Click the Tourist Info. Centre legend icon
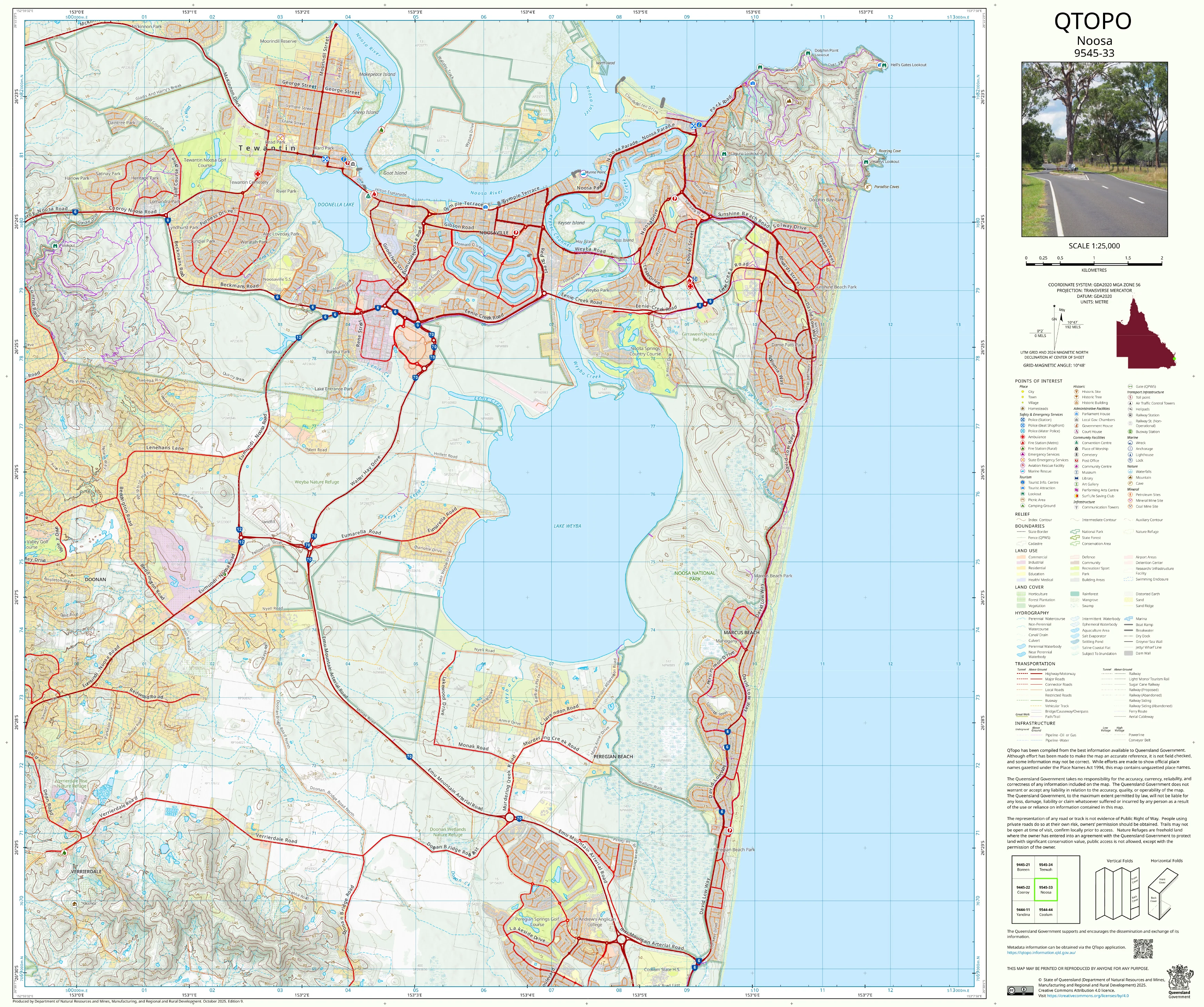Screen dimensions: 1204x1007 coord(1022,483)
